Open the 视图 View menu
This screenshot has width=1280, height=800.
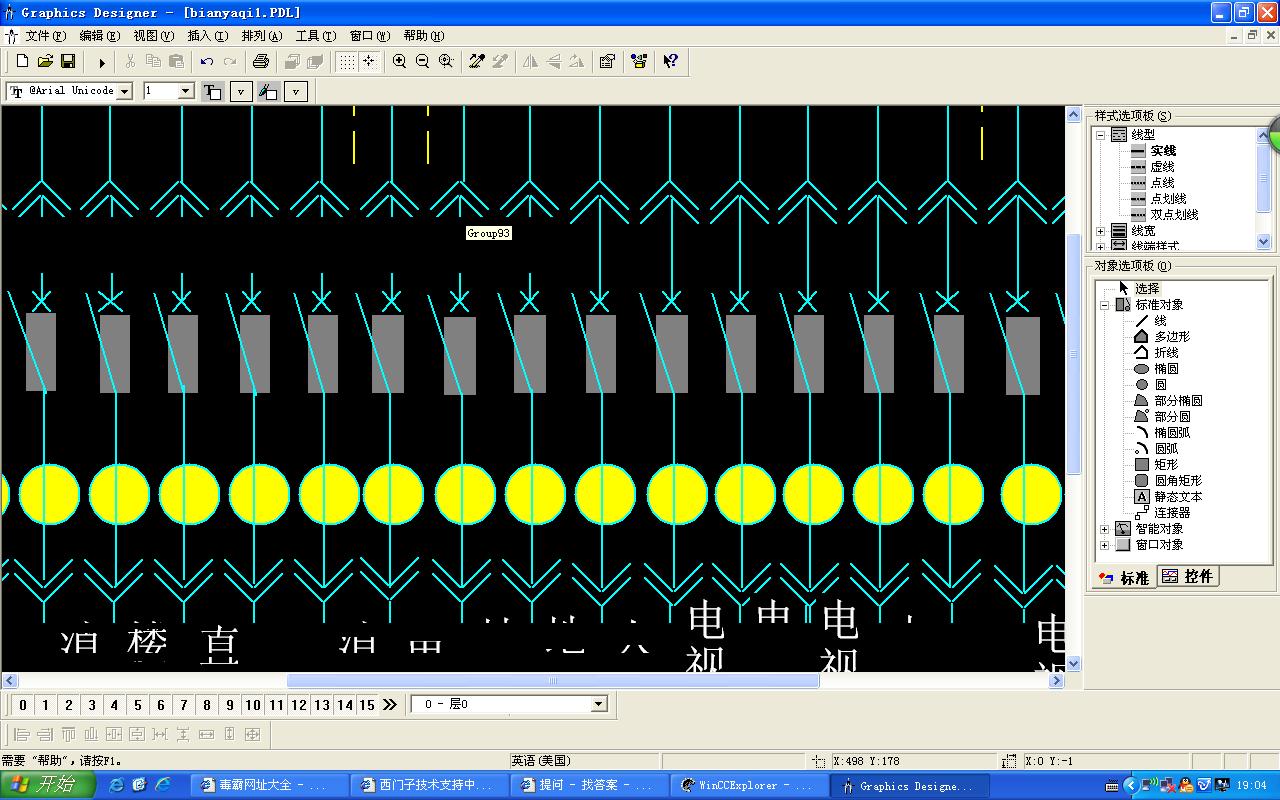tap(153, 36)
